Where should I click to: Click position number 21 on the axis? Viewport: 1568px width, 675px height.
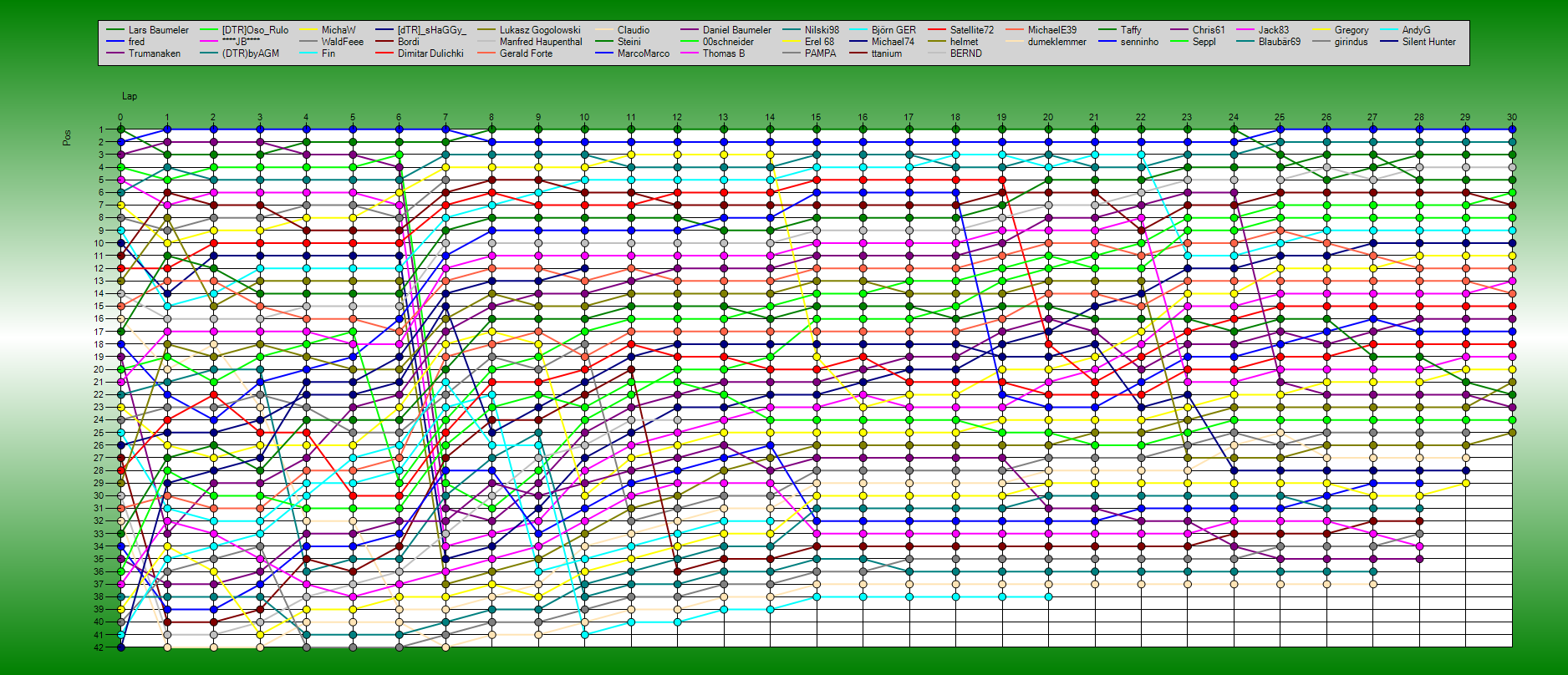click(99, 382)
